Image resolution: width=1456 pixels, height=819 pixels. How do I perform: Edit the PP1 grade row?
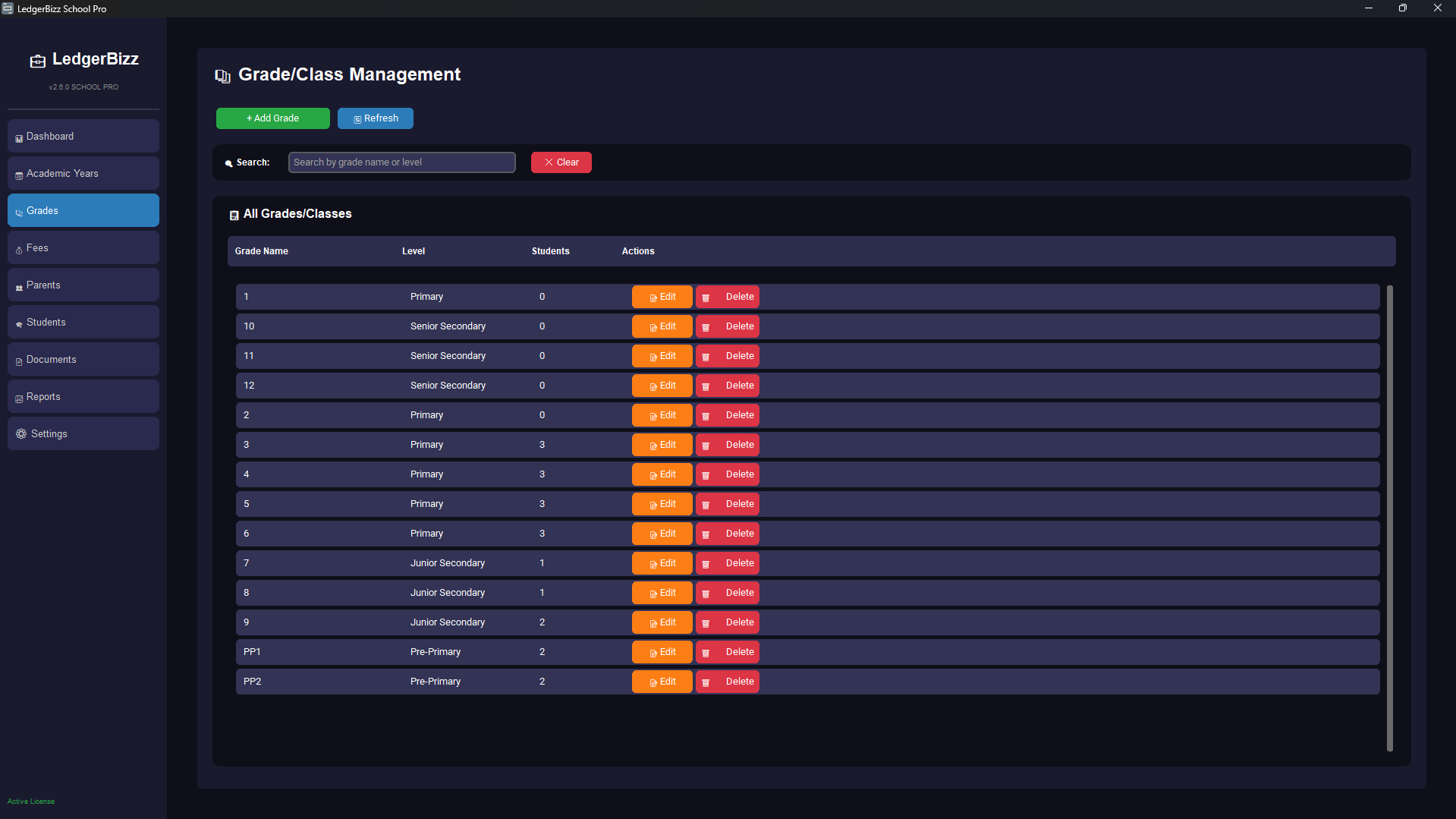[x=662, y=652]
